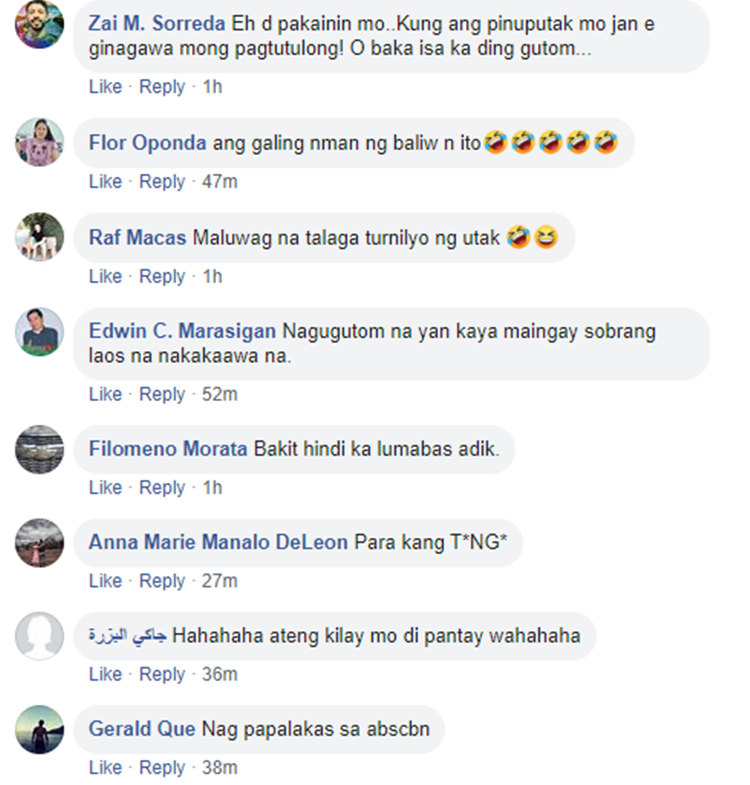Open Edwin C. Marasigan's profile photo
750x785 pixels.
pos(40,331)
